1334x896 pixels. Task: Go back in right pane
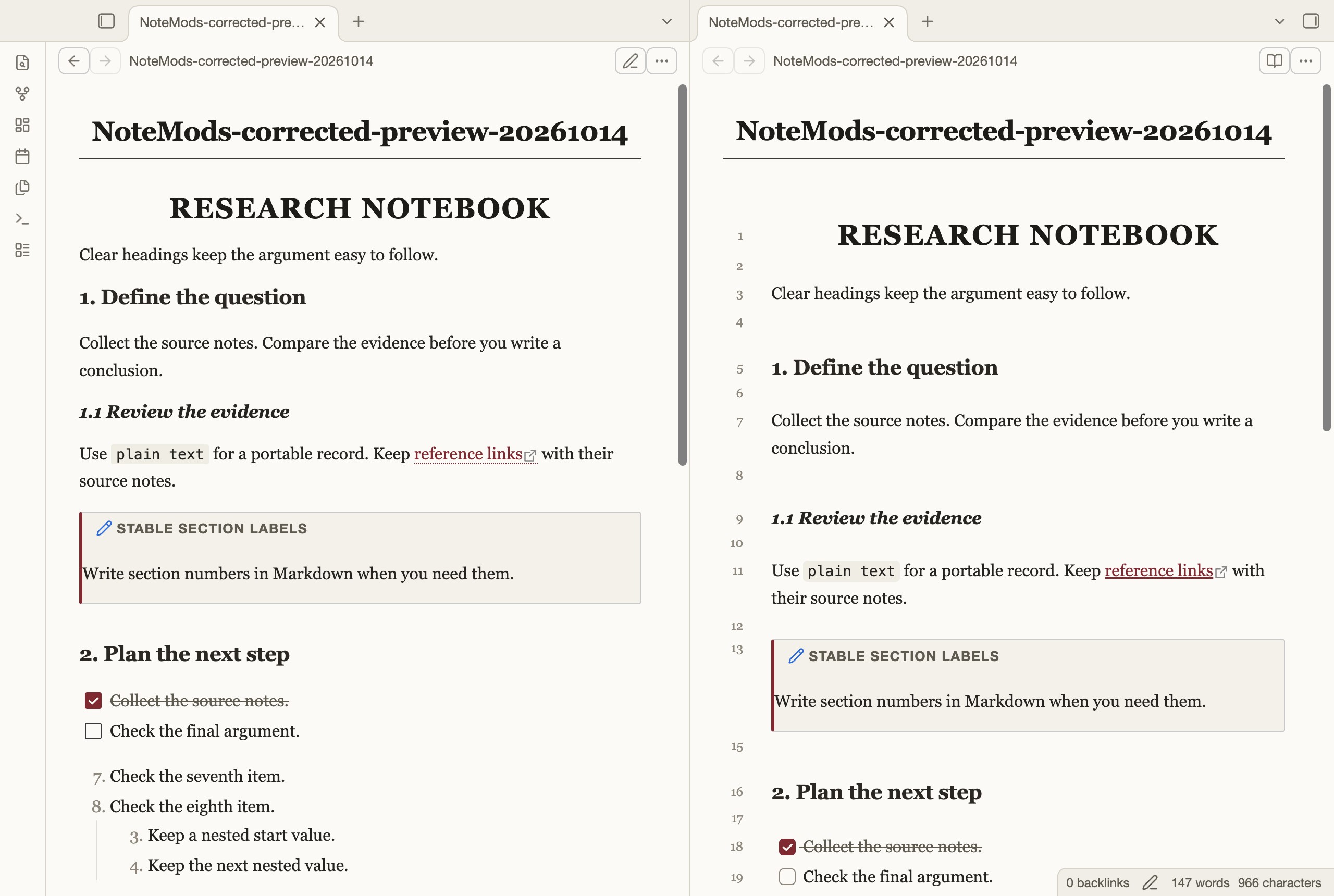[718, 60]
